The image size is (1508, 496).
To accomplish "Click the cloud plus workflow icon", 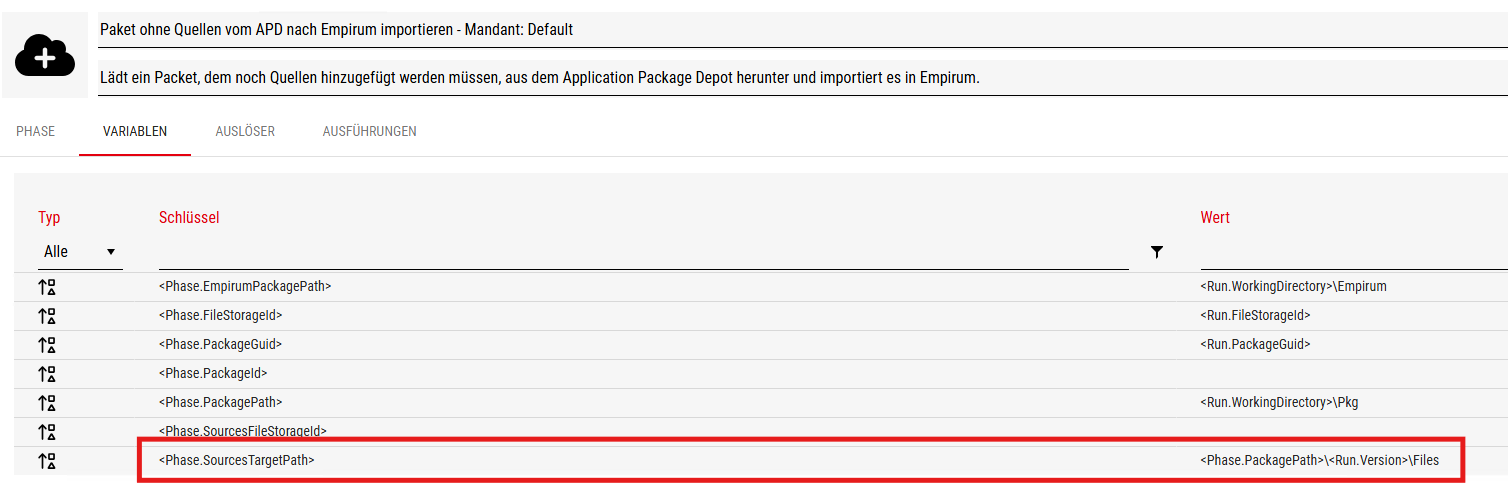I will pos(45,56).
